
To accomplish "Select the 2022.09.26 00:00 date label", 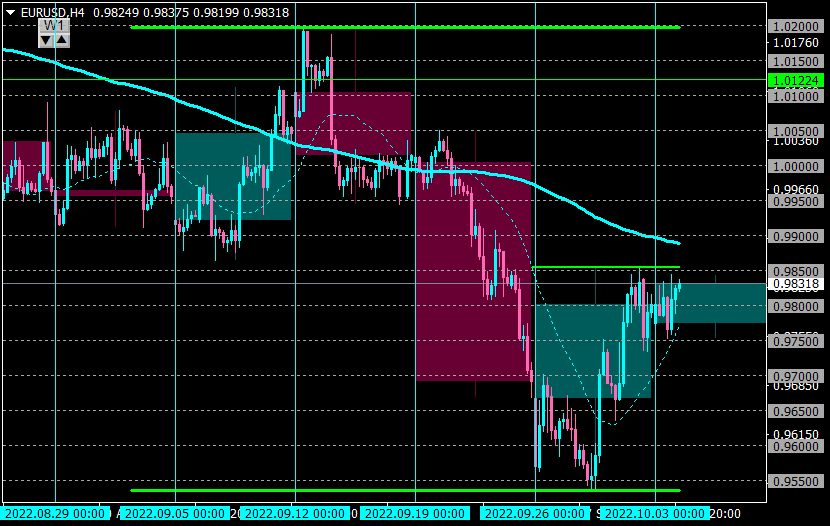I will coord(535,514).
